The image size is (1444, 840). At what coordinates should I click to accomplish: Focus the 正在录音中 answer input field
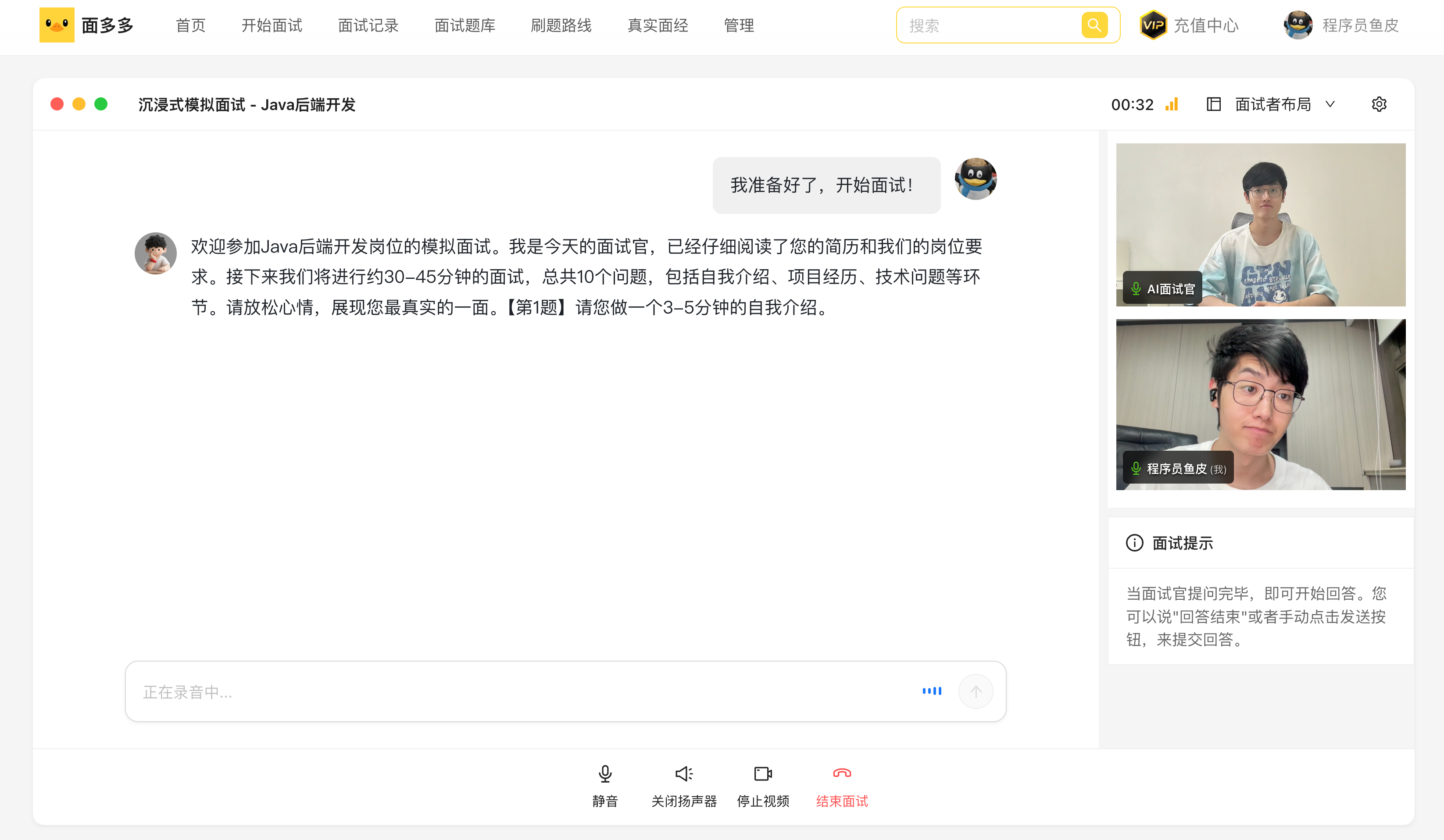point(516,692)
